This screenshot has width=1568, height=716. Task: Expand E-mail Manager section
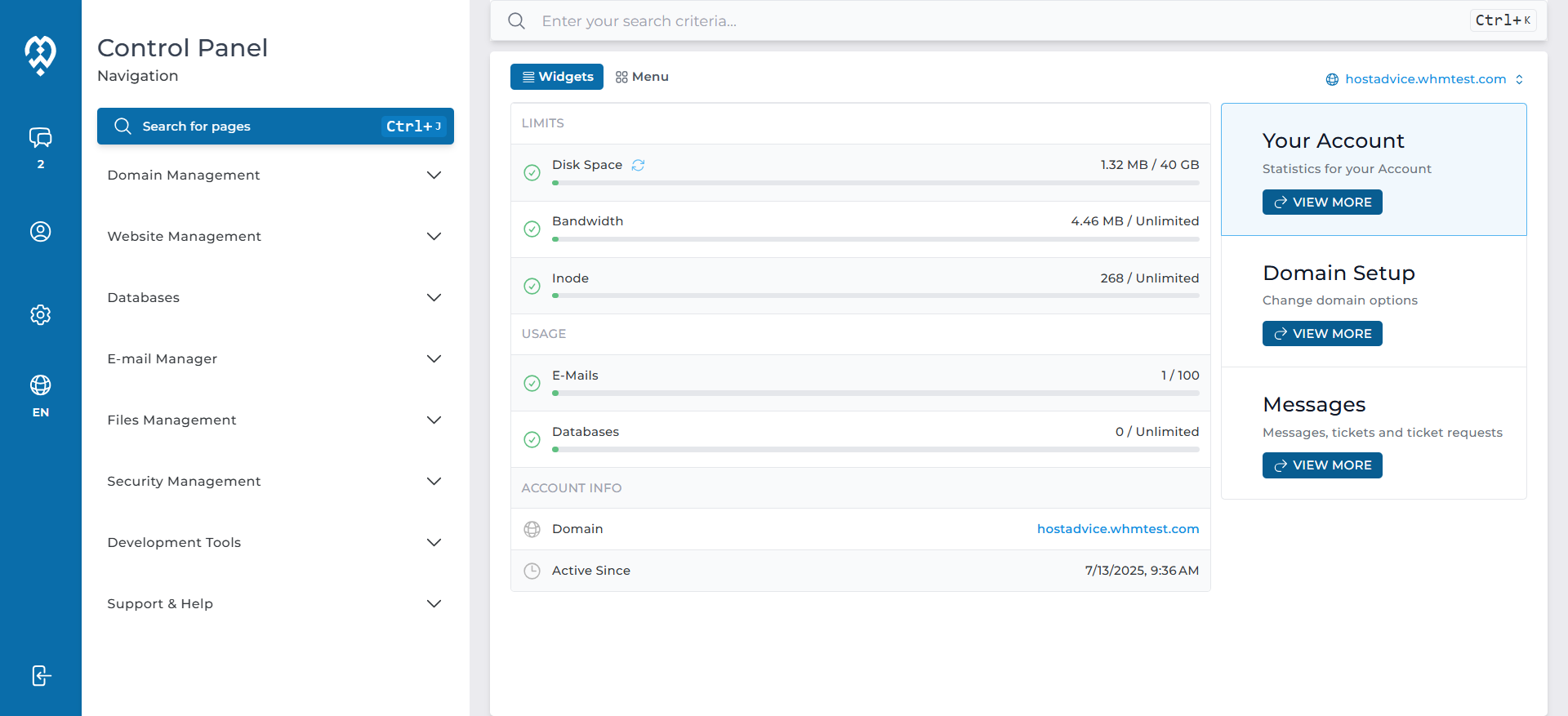274,358
